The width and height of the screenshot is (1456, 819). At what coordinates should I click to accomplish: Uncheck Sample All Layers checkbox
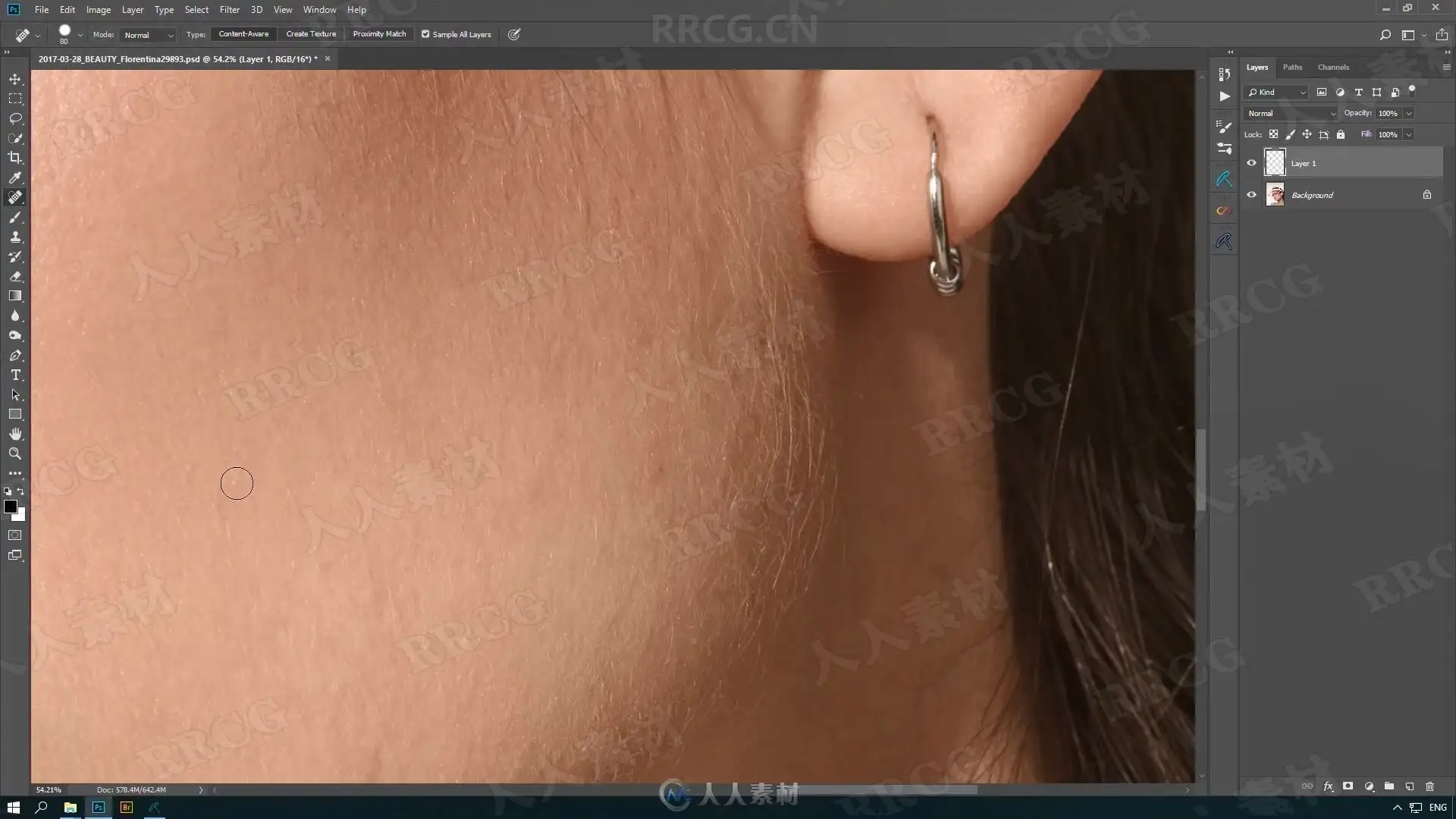coord(425,34)
